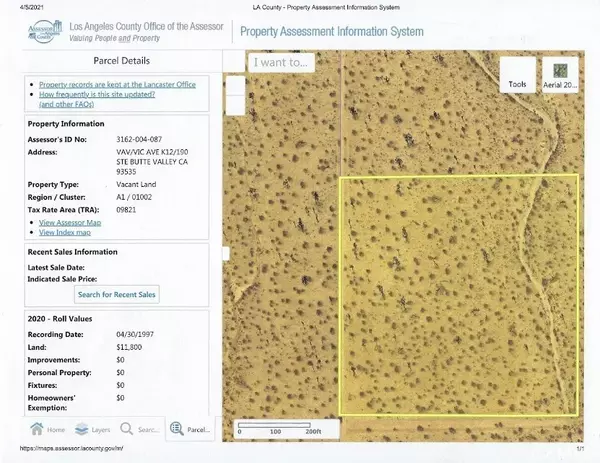Open the 'I want to...' menu
The height and width of the screenshot is (463, 600).
coord(282,62)
